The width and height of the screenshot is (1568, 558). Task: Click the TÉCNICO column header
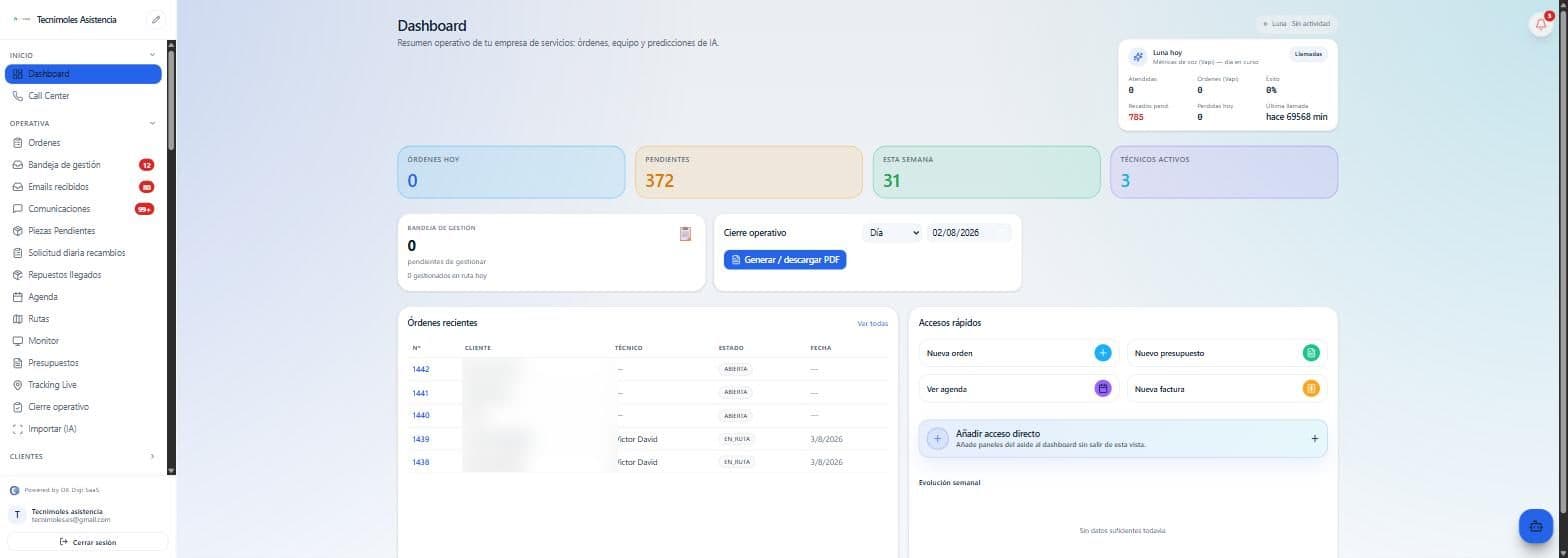coord(629,348)
